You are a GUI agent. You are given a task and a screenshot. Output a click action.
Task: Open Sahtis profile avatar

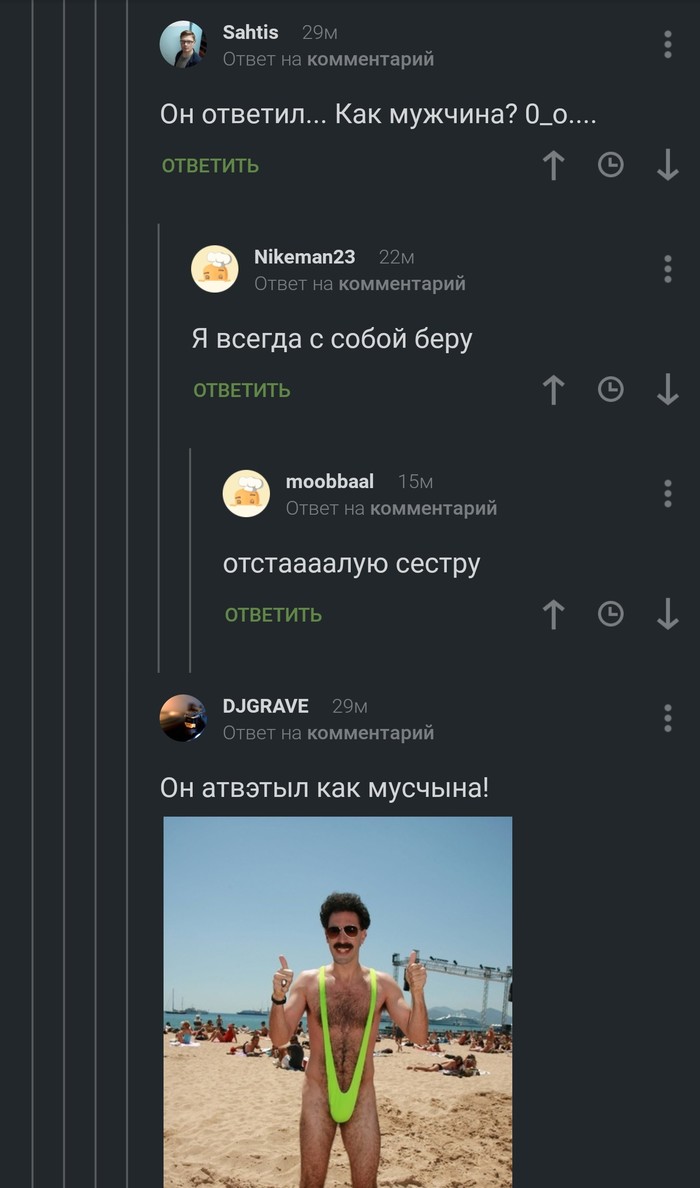click(183, 44)
